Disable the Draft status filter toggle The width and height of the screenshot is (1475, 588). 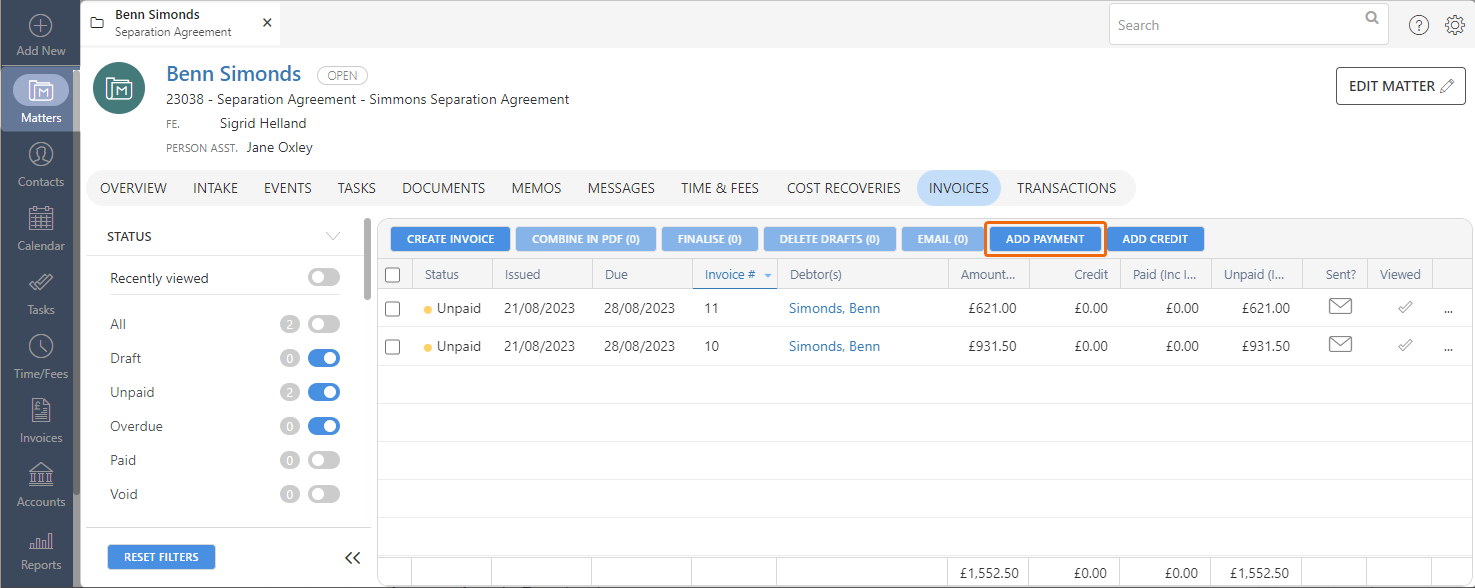pos(324,358)
